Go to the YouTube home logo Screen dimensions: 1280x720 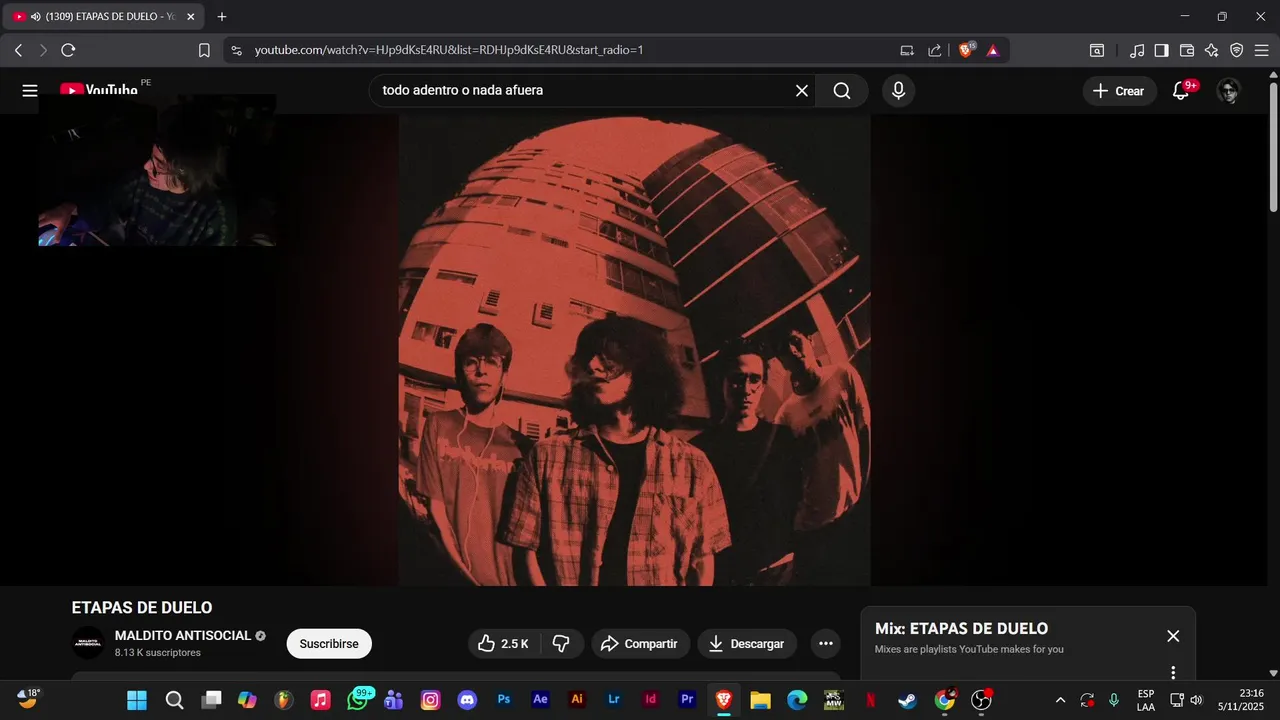(x=98, y=91)
